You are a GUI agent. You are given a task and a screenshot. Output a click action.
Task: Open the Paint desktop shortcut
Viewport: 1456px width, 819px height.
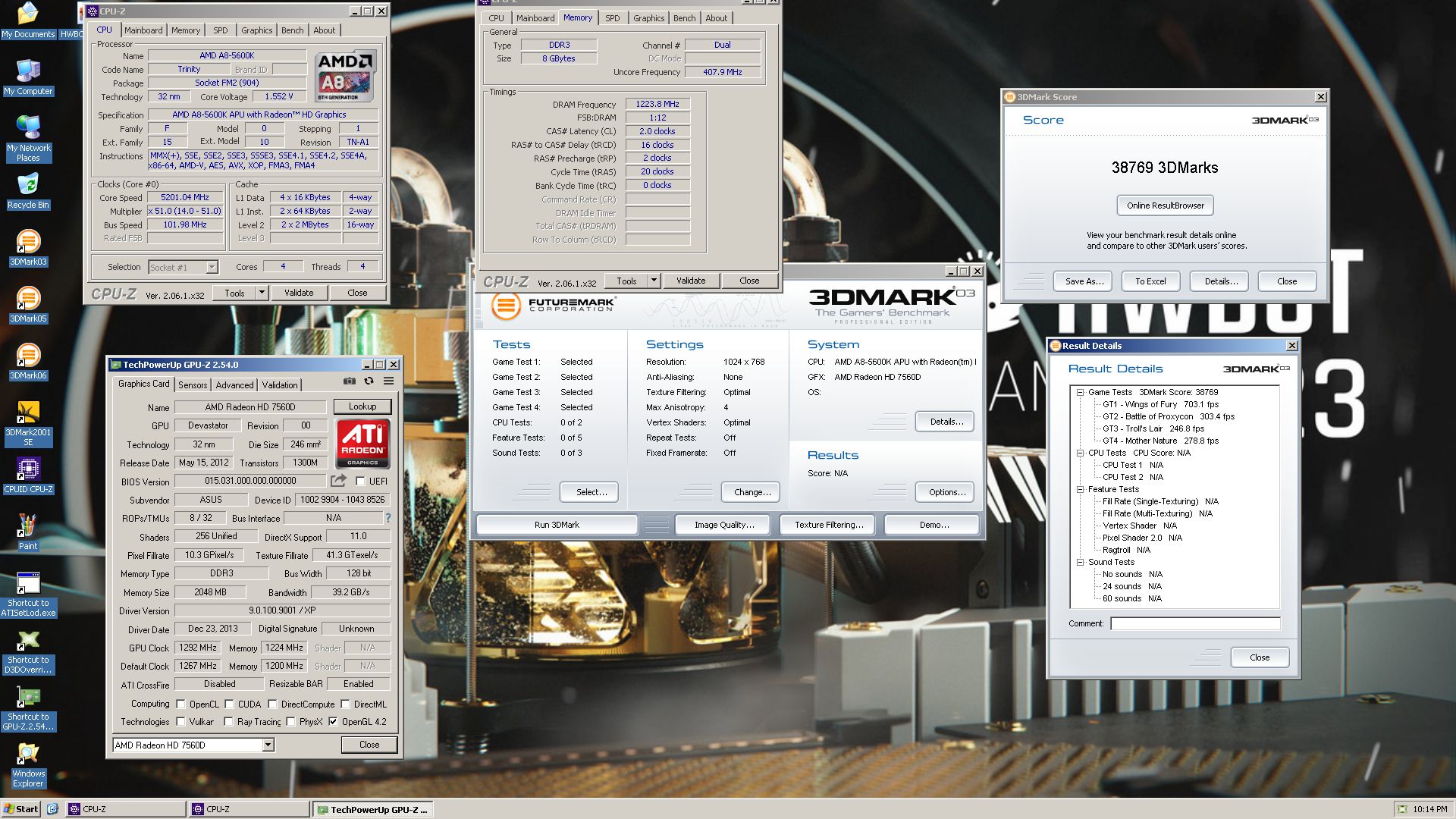pos(28,532)
